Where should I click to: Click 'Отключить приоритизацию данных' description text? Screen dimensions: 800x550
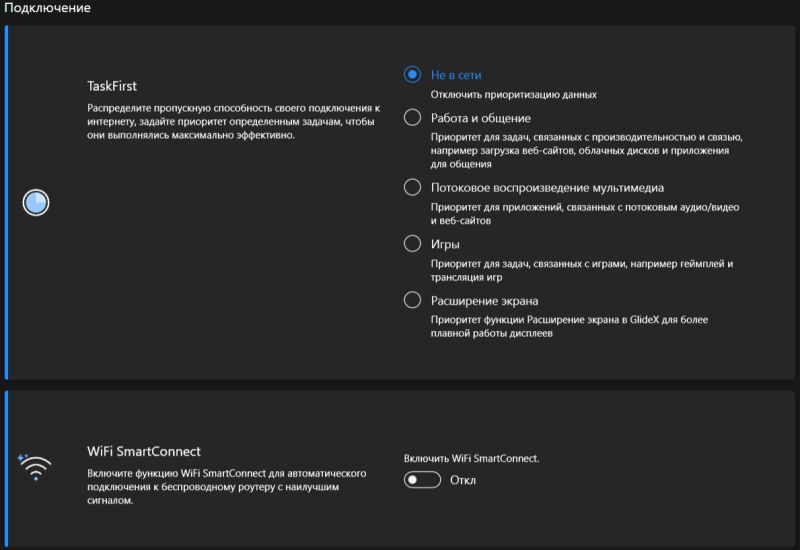pyautogui.click(x=514, y=95)
